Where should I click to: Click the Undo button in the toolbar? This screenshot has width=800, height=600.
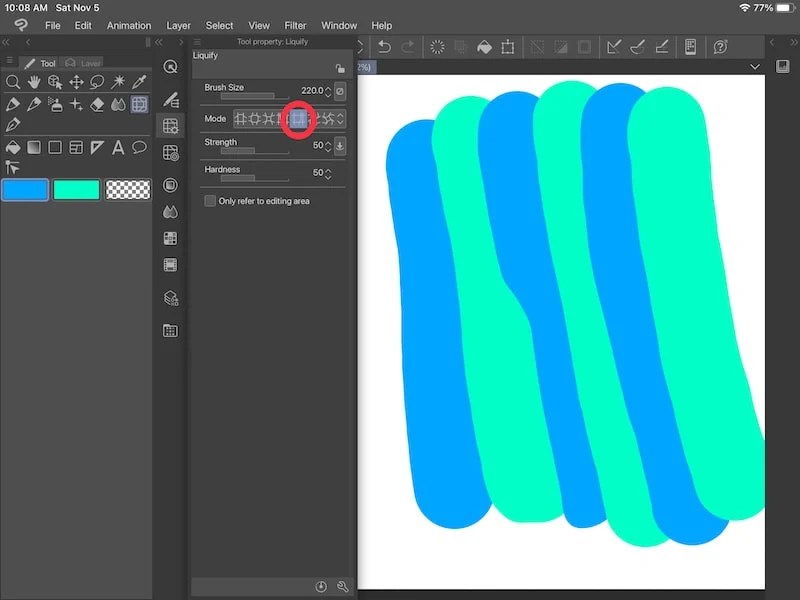coord(383,47)
